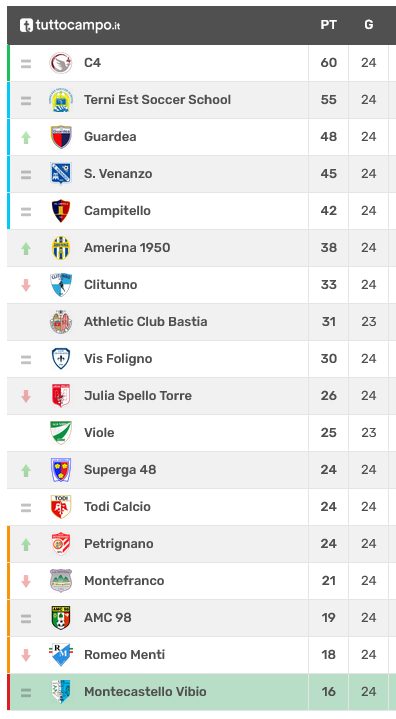396x719 pixels.
Task: Select the AMC 98 team logo
Action: tap(61, 618)
